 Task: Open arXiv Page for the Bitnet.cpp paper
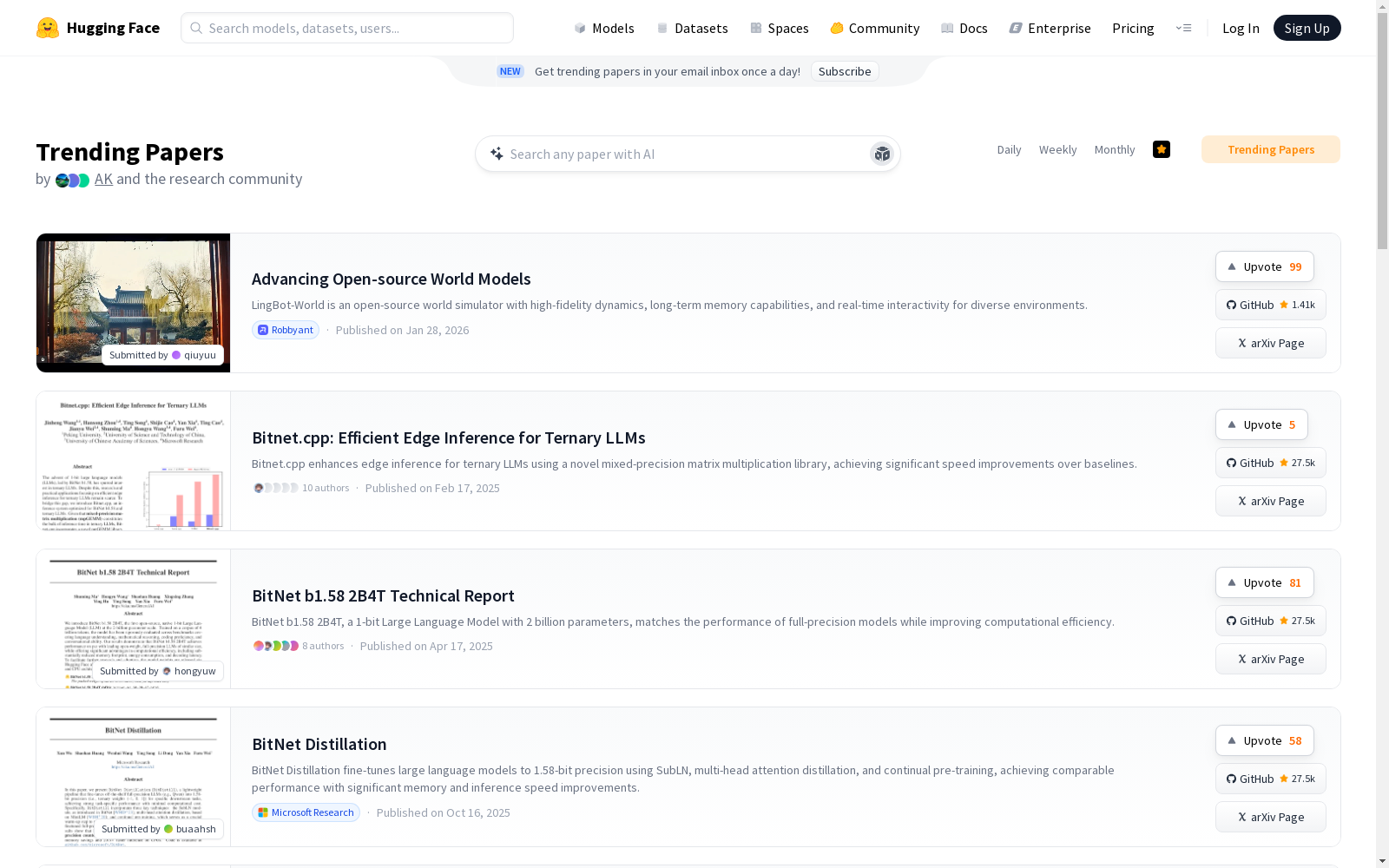(x=1271, y=501)
